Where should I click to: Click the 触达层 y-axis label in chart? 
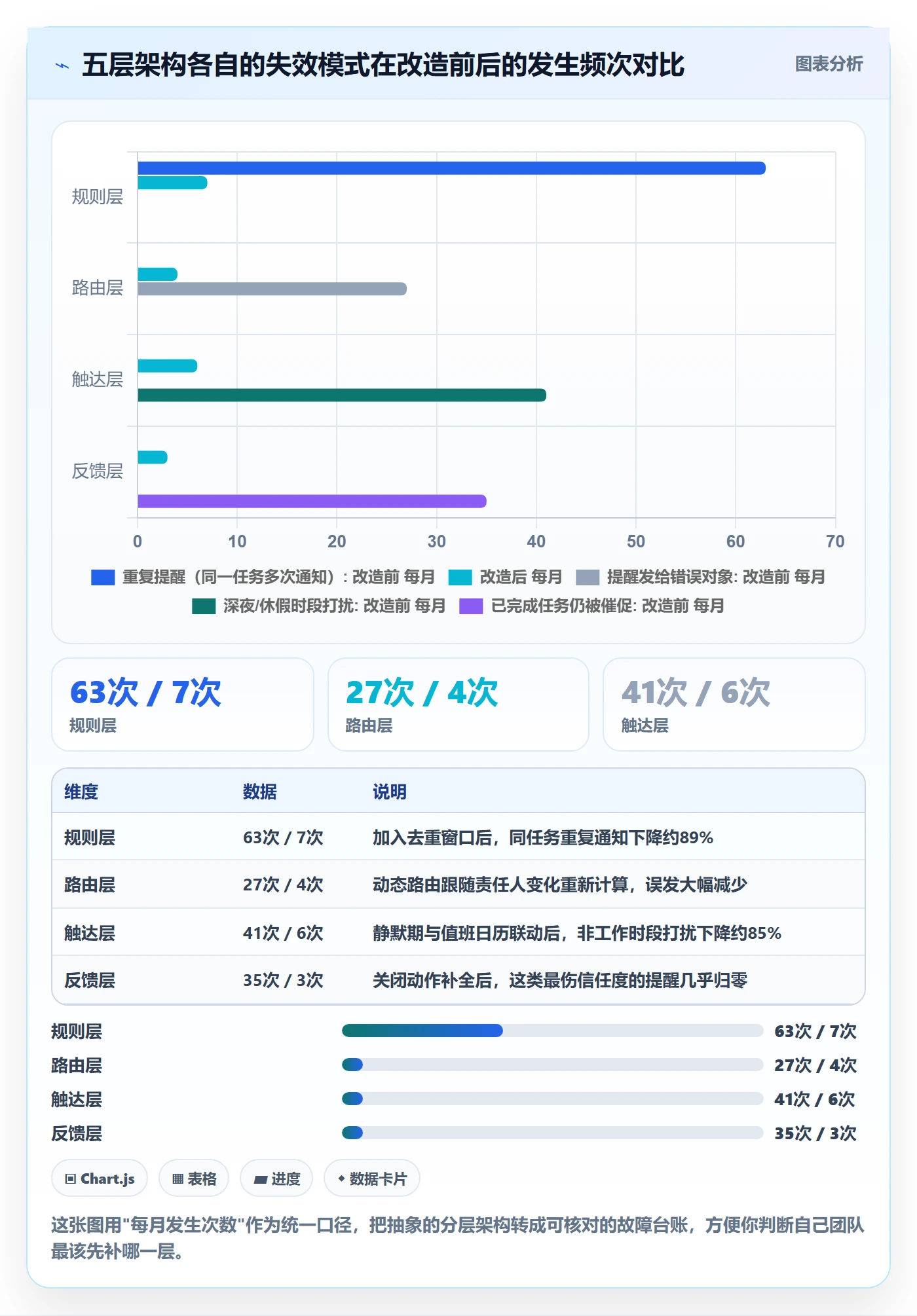(x=98, y=380)
